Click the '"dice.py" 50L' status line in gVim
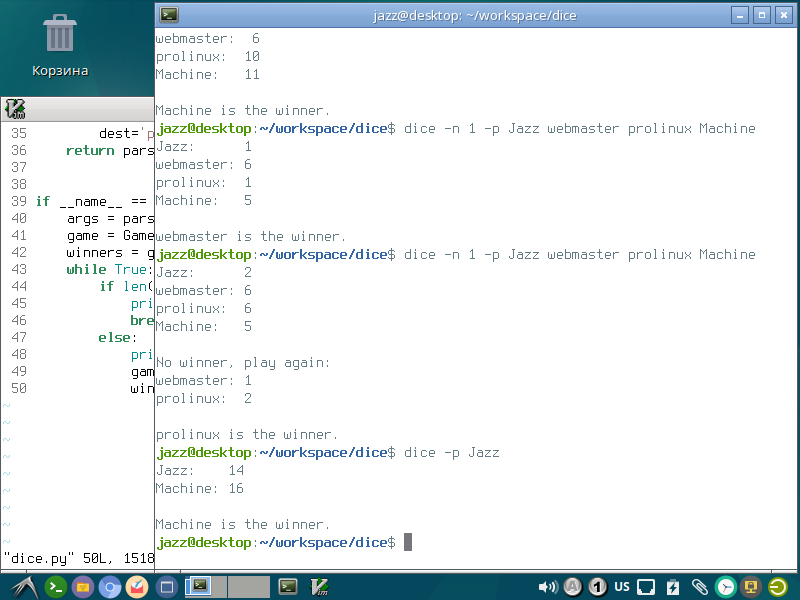 [79, 559]
